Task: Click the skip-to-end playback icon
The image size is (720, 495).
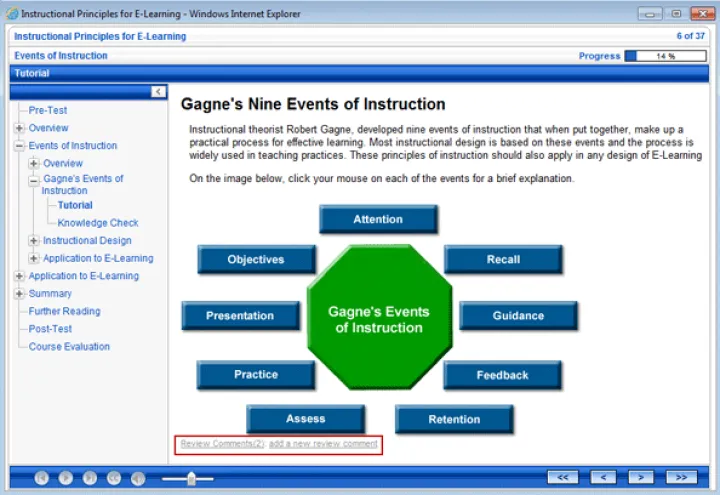Action: click(x=90, y=478)
